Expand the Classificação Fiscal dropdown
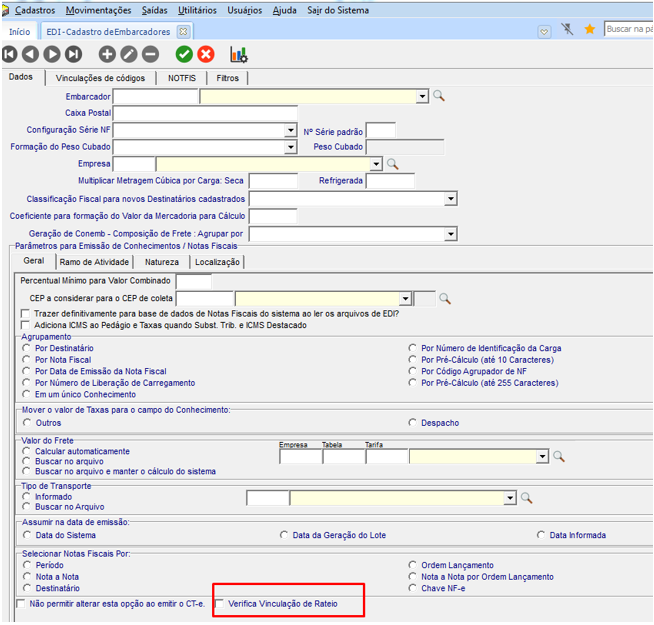Screen dimensions: 654x625 (x=450, y=199)
